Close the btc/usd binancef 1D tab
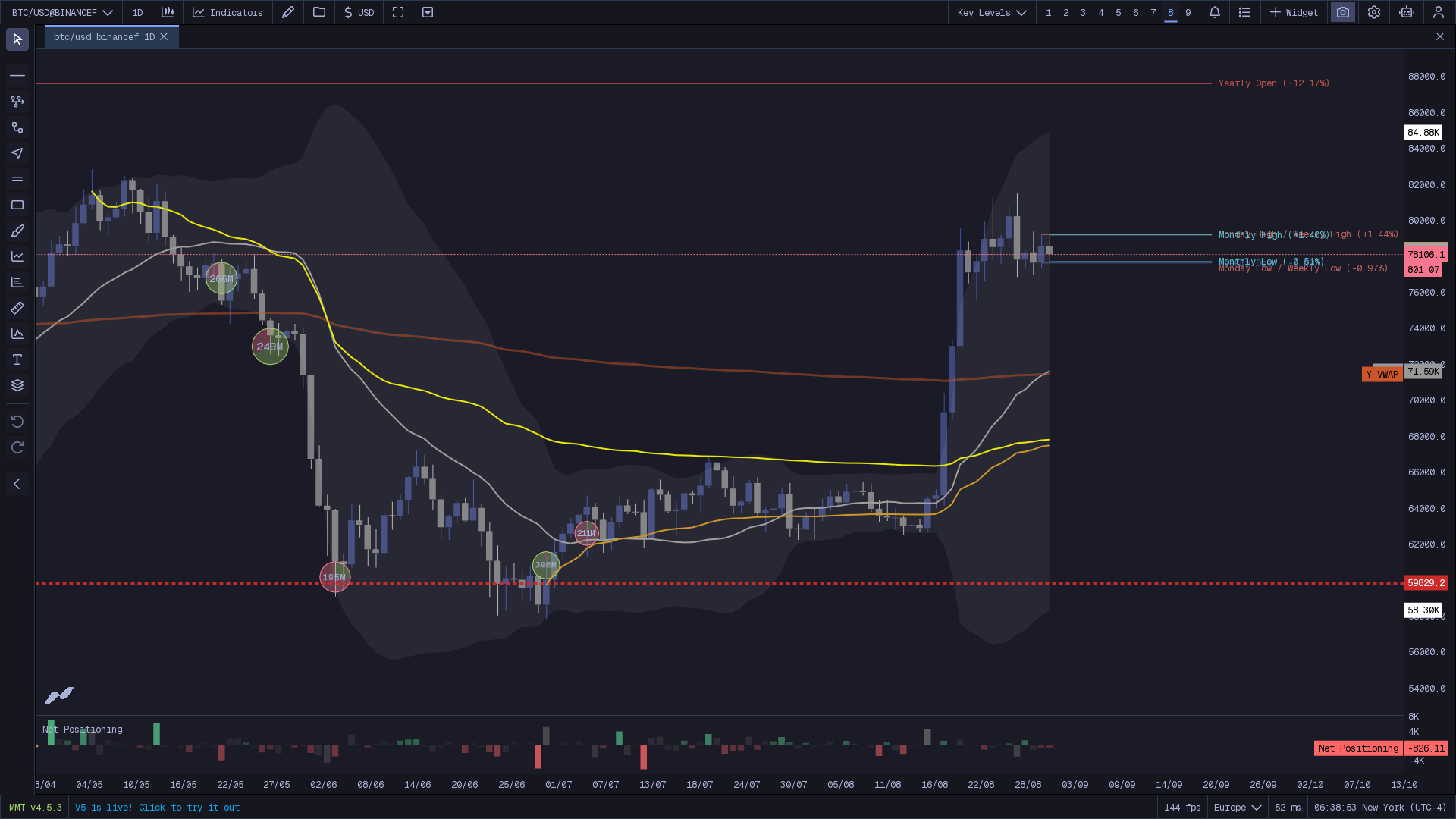 coord(164,36)
